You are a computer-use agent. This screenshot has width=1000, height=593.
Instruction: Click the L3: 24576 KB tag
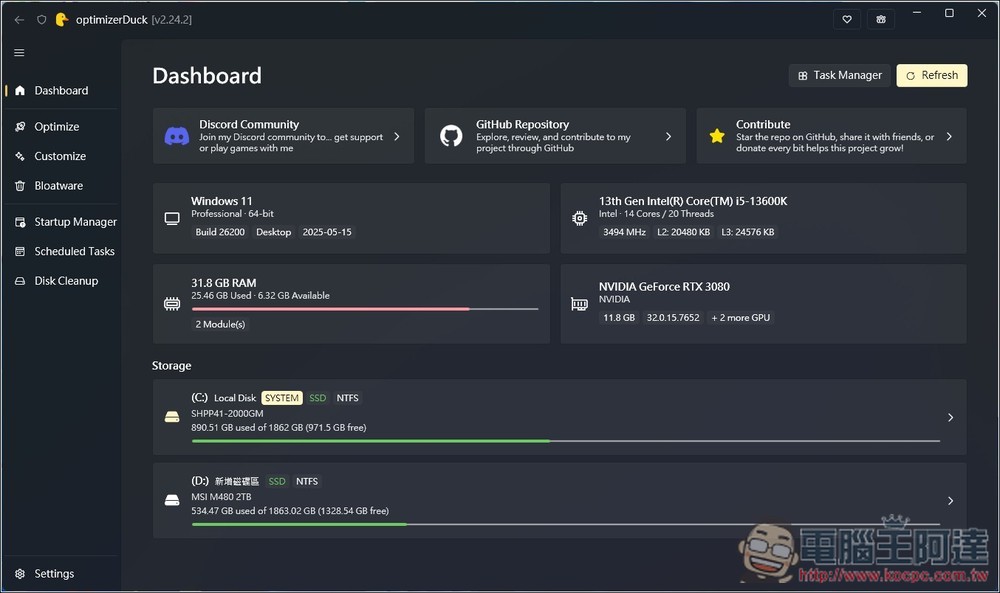click(747, 232)
